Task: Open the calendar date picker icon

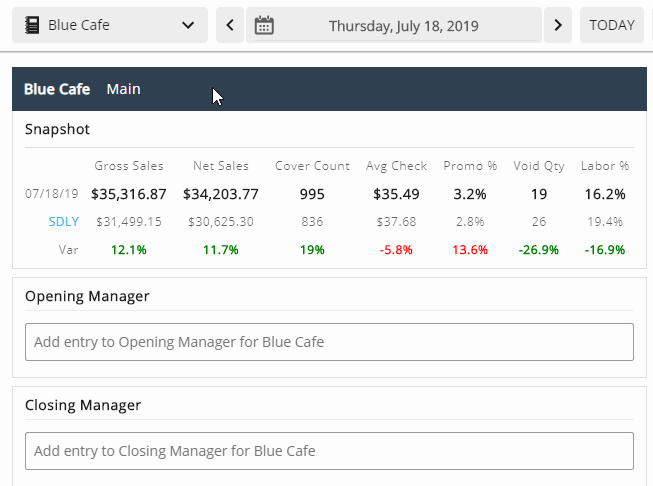Action: (x=264, y=25)
